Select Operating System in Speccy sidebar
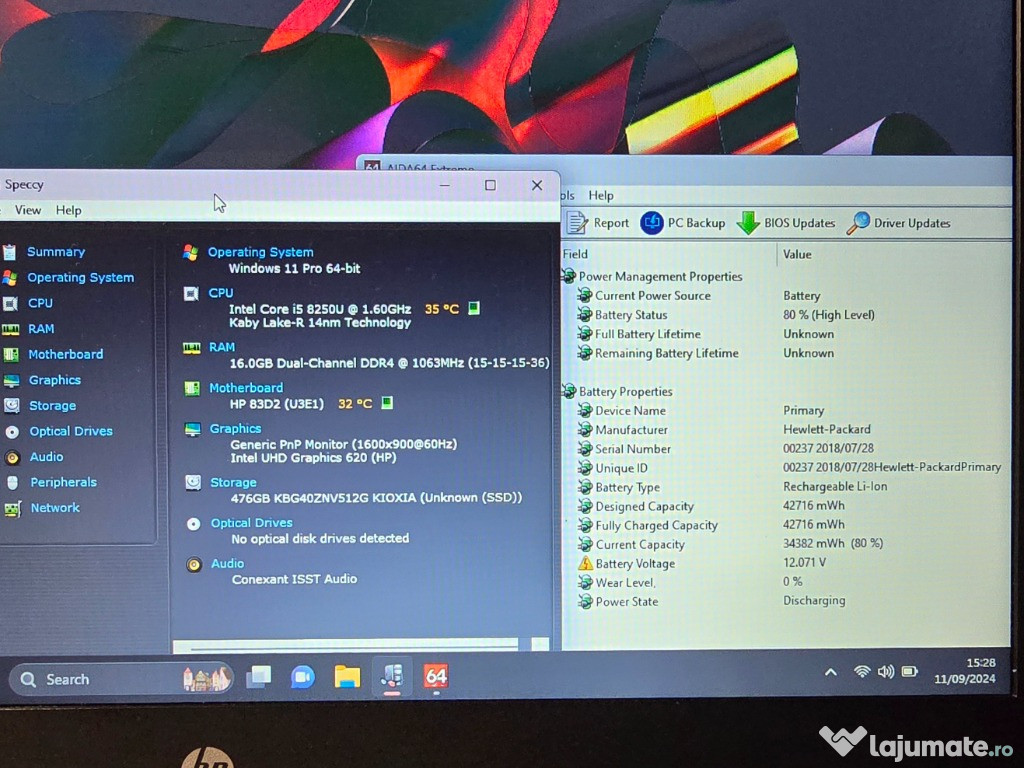Viewport: 1024px width, 768px height. [80, 278]
